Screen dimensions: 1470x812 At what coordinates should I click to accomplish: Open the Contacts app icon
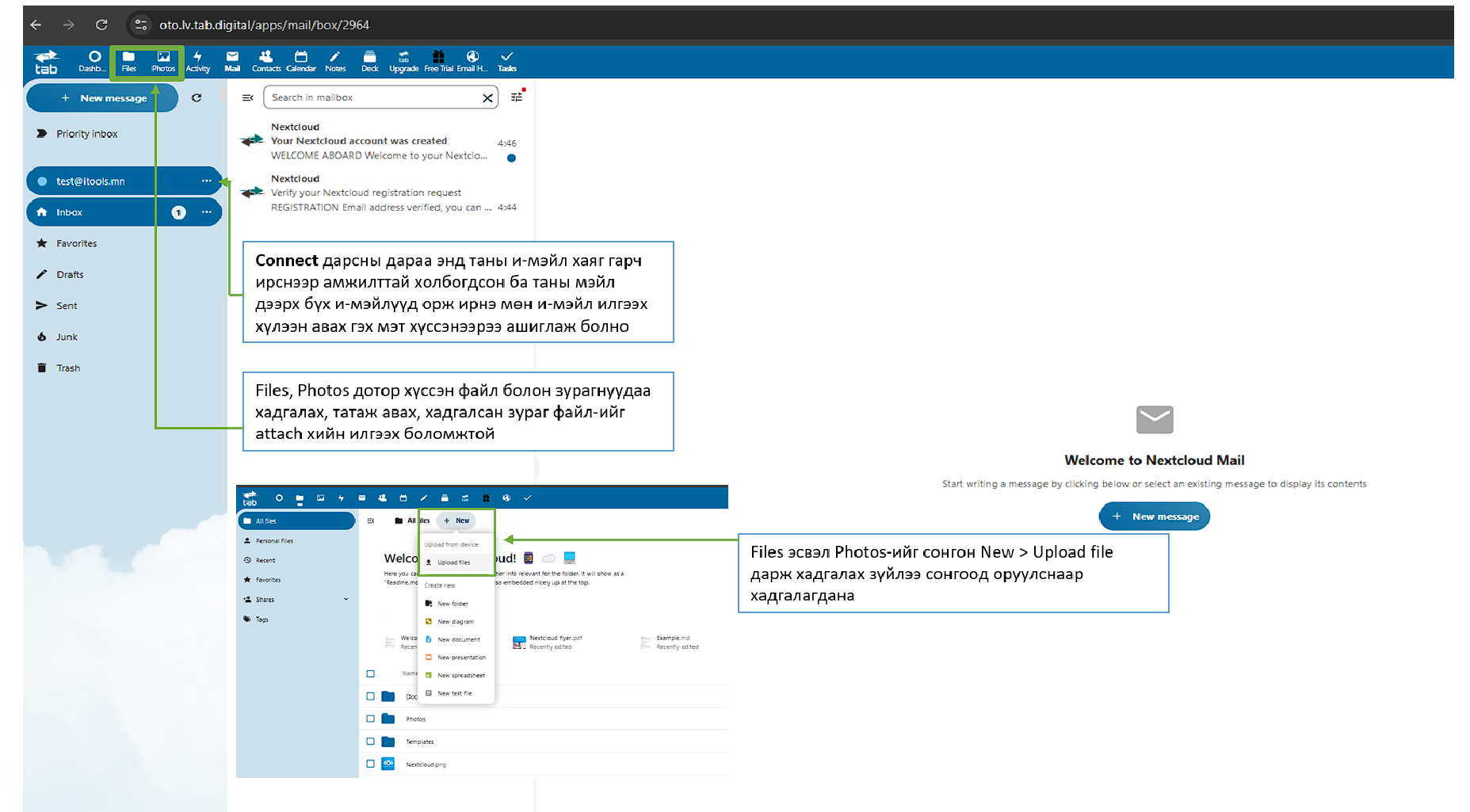click(x=266, y=61)
